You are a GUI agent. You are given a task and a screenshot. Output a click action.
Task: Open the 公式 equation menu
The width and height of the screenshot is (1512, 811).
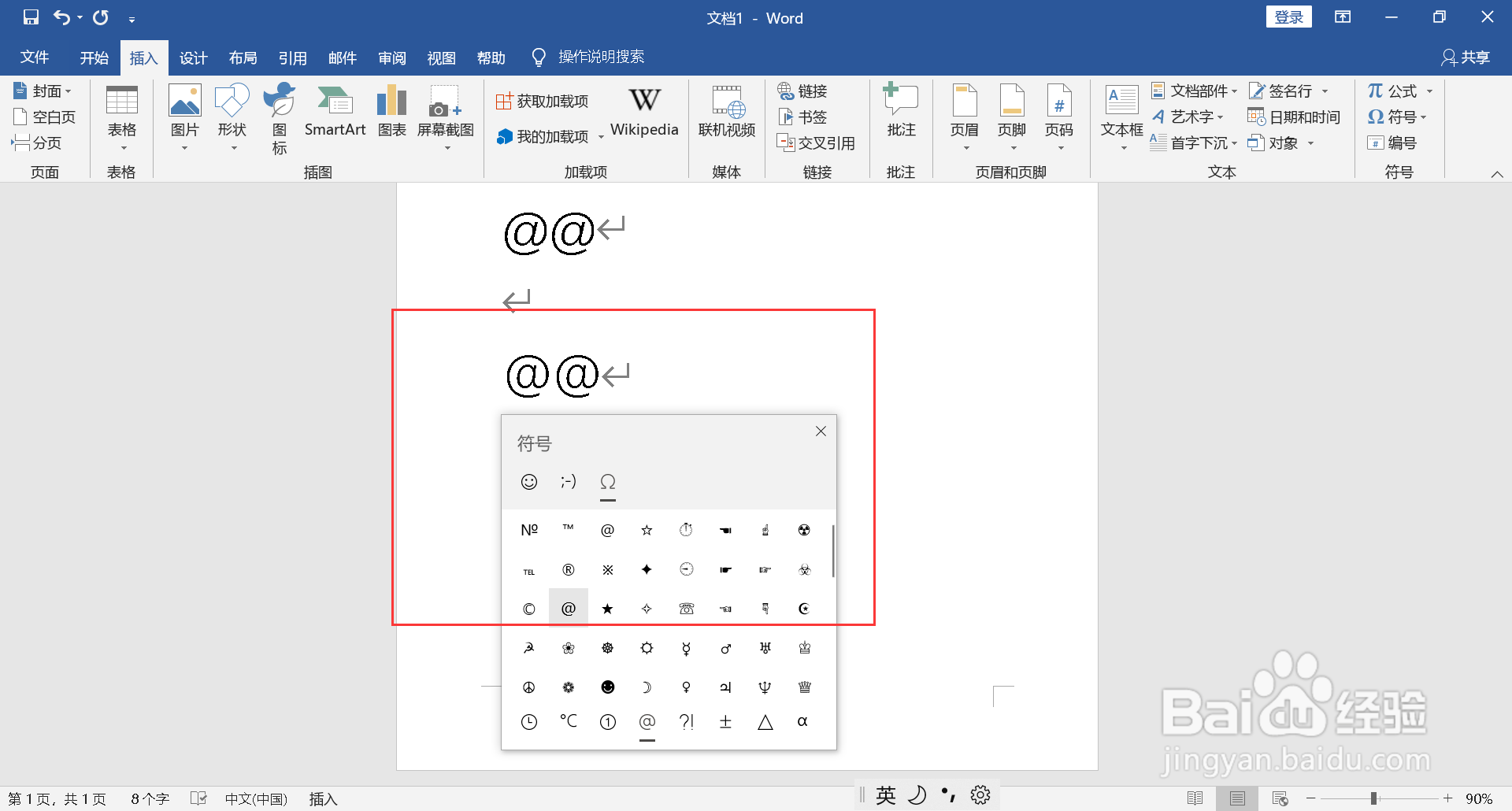click(x=1401, y=91)
